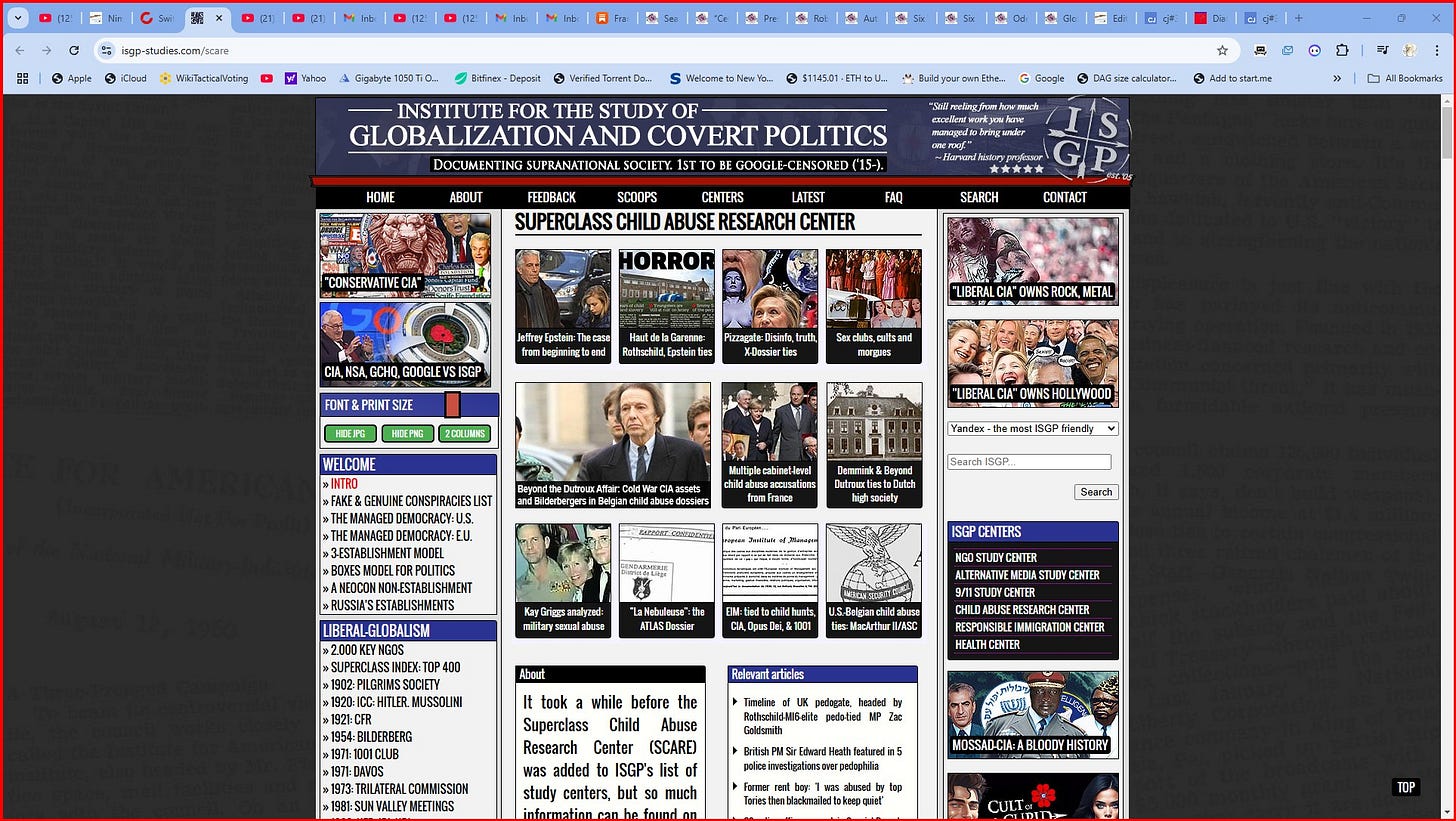The image size is (1456, 821).
Task: Open the Verified Torrent bookmark
Action: point(601,78)
